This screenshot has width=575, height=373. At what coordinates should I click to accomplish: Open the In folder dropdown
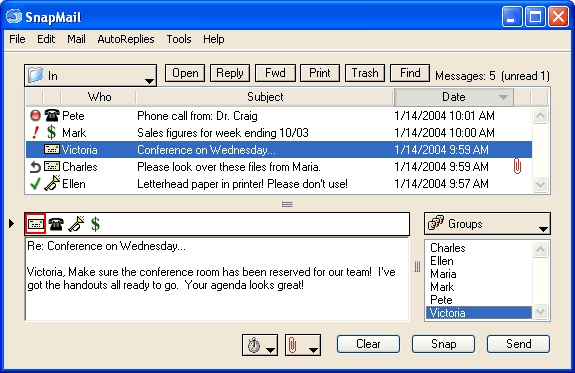click(91, 76)
